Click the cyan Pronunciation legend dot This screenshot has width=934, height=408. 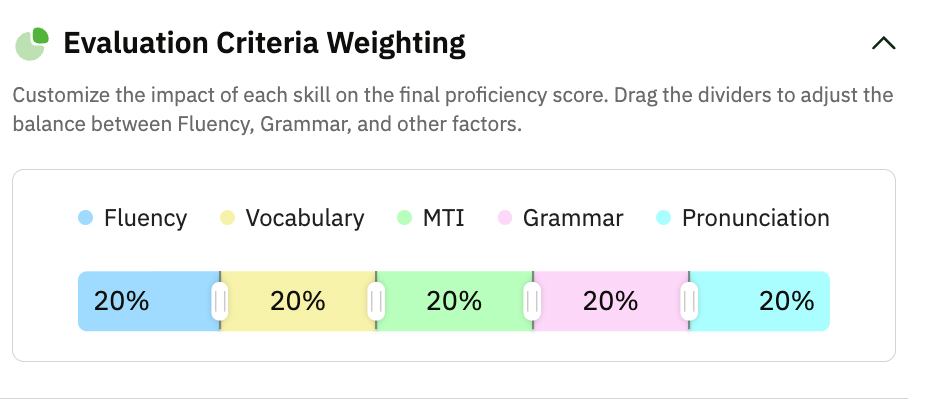(x=664, y=218)
